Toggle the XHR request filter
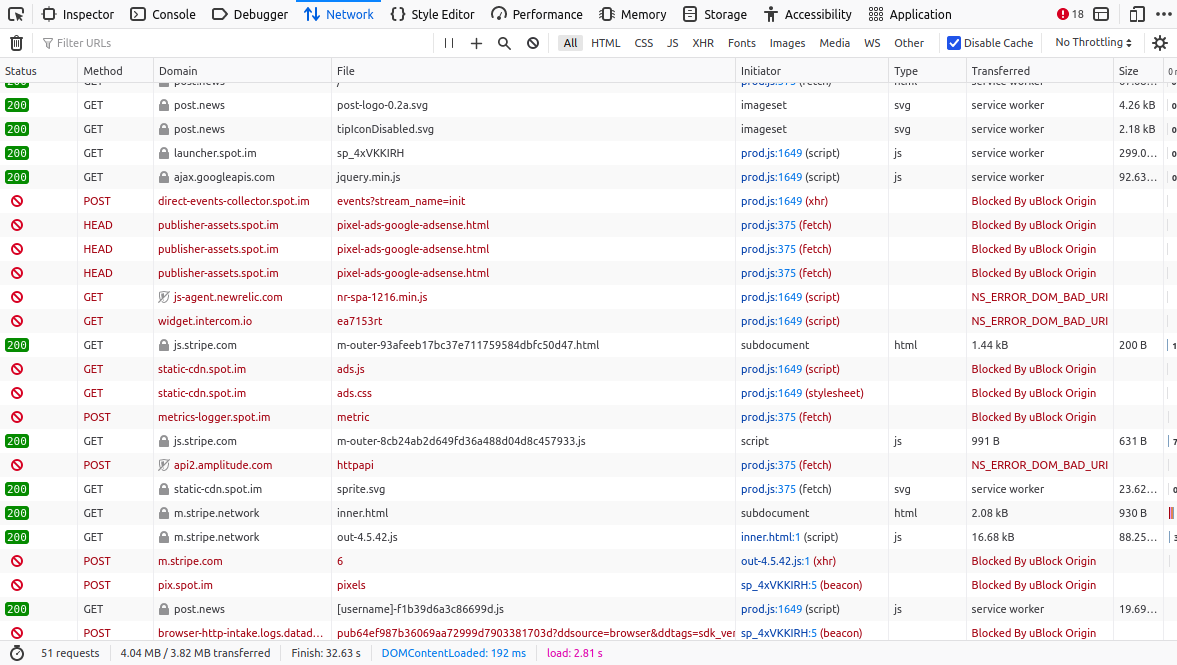Image resolution: width=1177 pixels, height=665 pixels. click(703, 43)
